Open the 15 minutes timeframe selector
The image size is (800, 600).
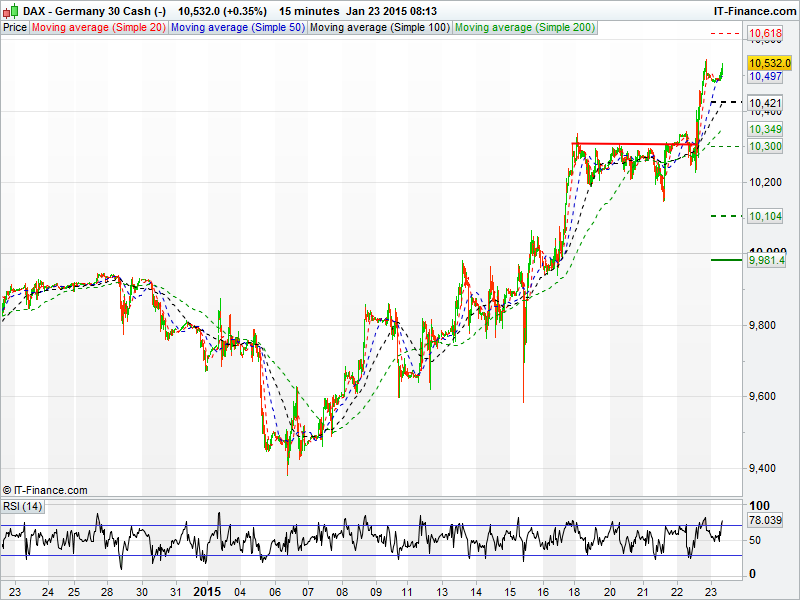pos(308,10)
